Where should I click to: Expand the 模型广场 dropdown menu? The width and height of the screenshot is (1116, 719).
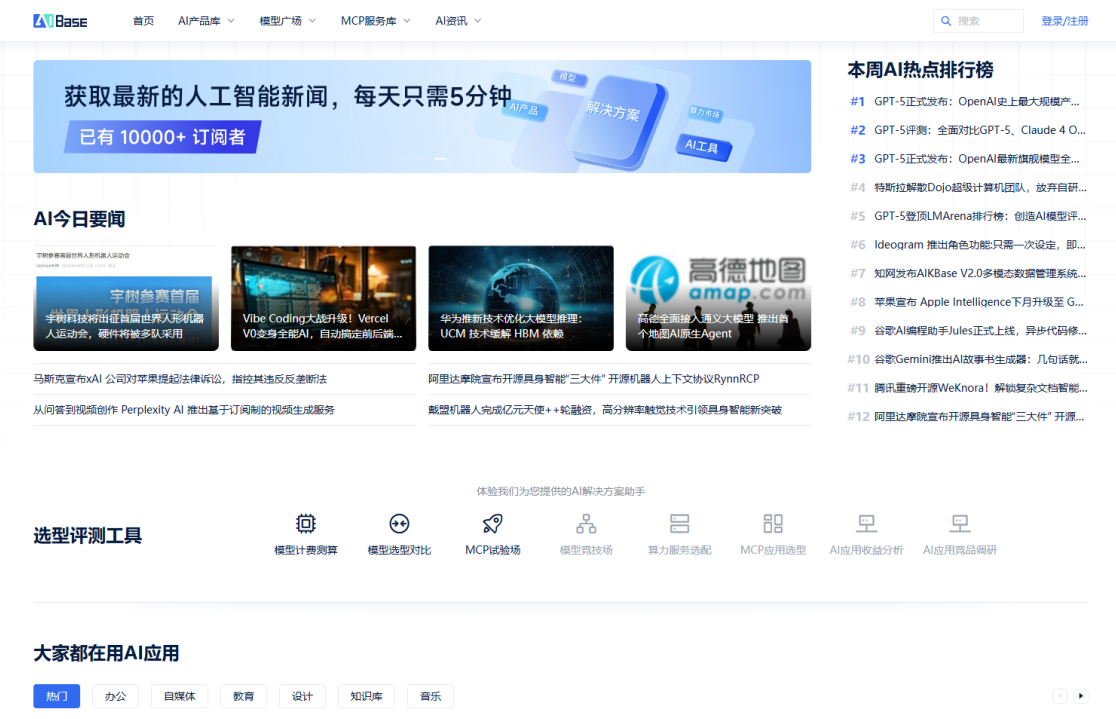[x=288, y=21]
